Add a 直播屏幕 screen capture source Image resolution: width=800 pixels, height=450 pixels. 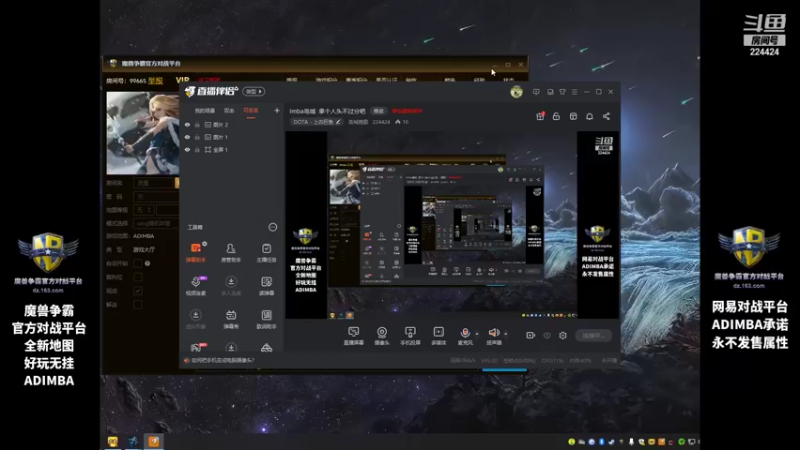[x=353, y=336]
